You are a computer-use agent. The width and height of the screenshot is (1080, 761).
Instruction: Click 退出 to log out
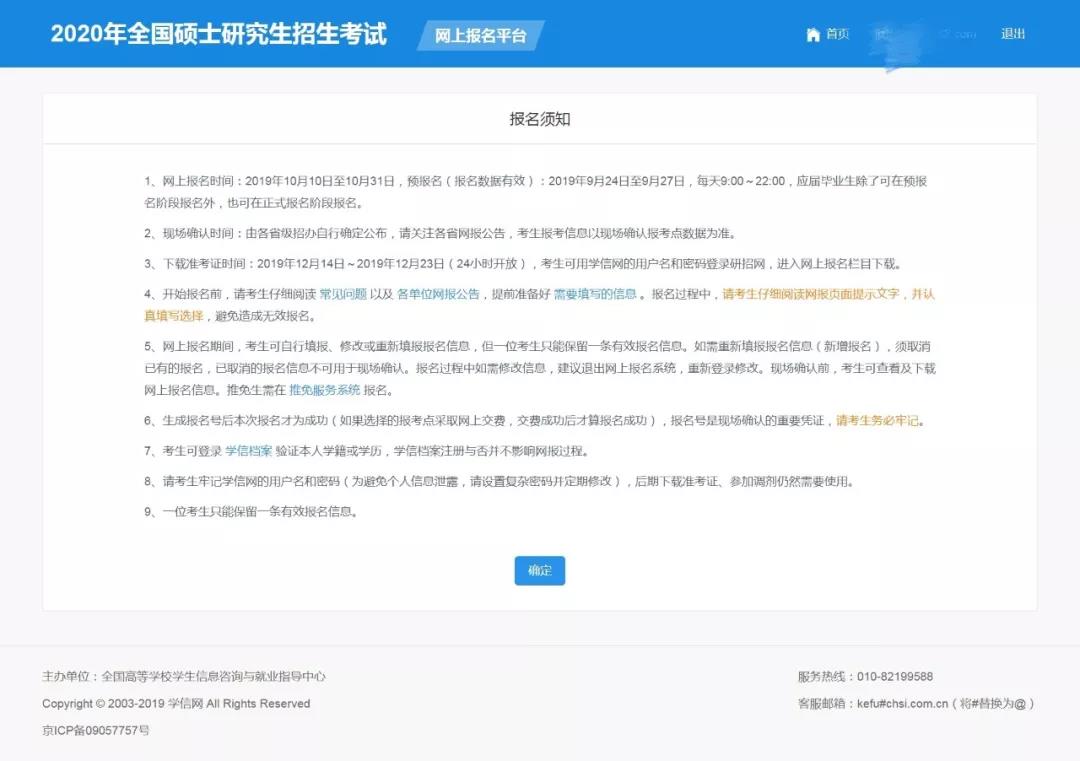(1013, 34)
